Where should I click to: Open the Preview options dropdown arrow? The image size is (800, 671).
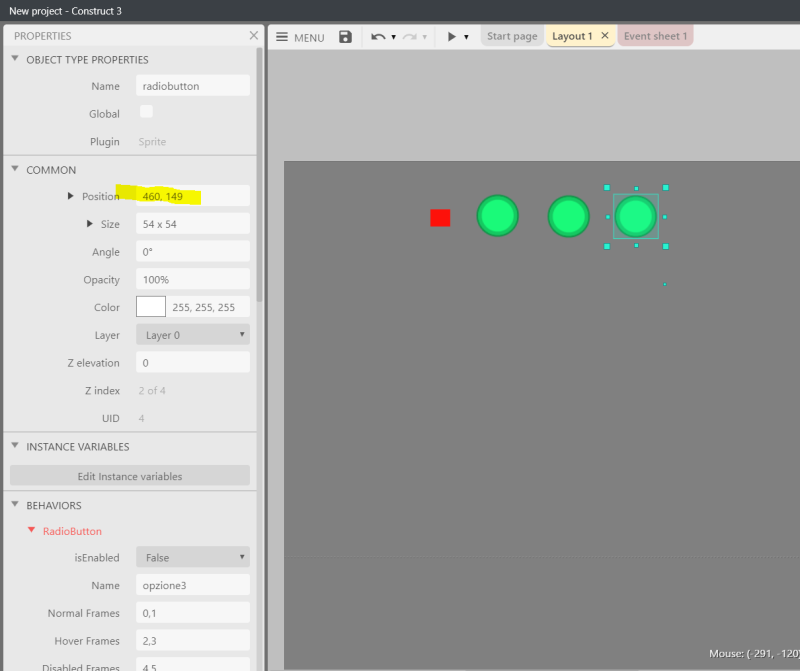tap(466, 37)
